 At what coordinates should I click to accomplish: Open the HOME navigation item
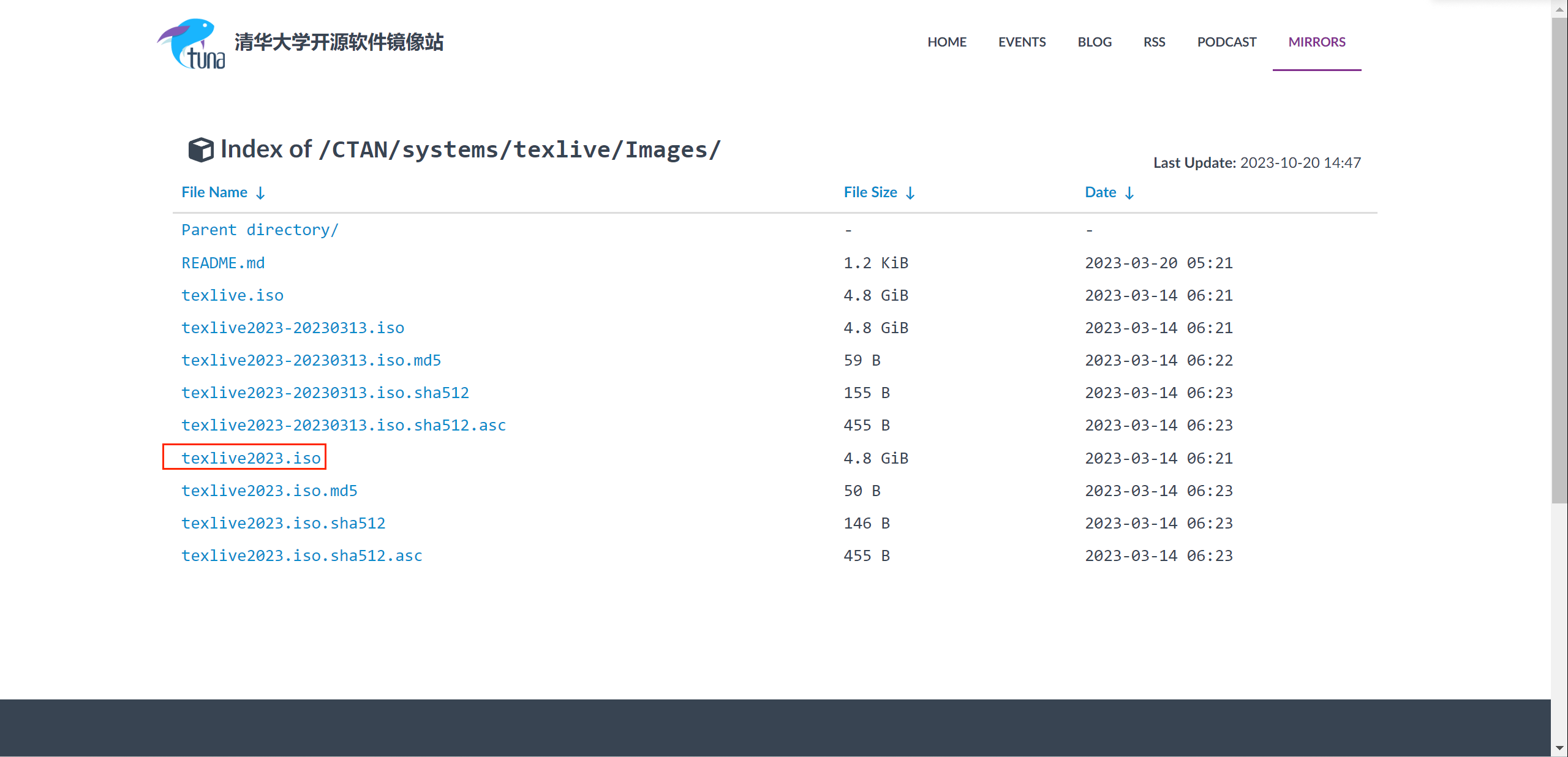[946, 42]
